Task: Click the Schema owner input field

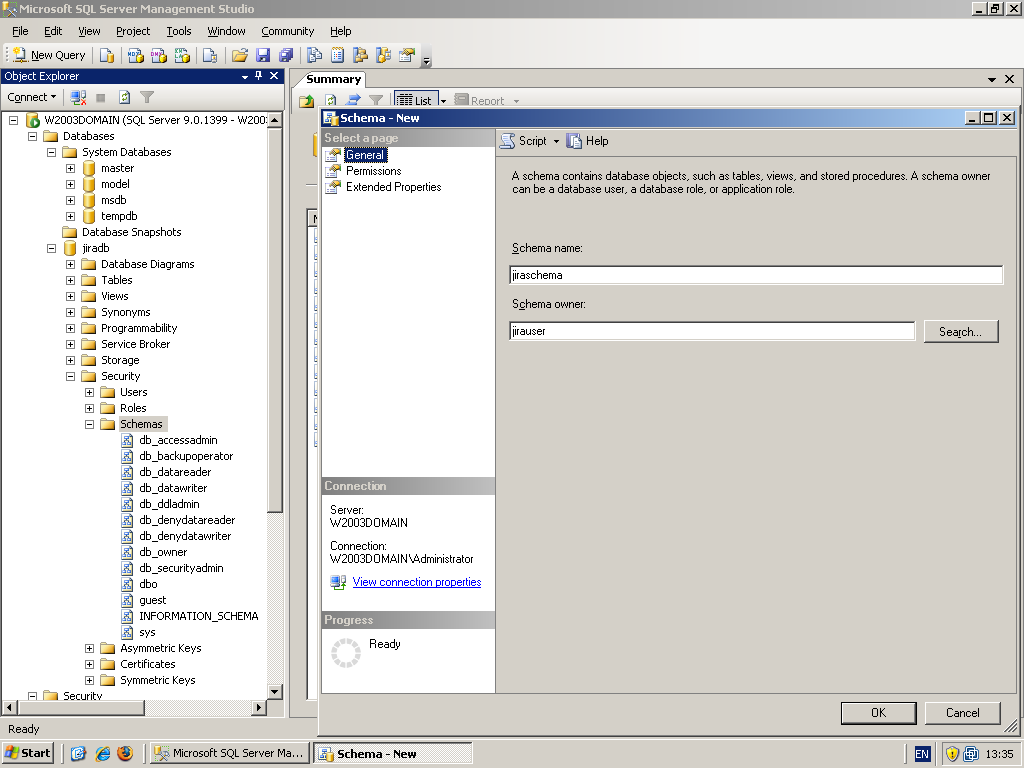Action: point(712,331)
